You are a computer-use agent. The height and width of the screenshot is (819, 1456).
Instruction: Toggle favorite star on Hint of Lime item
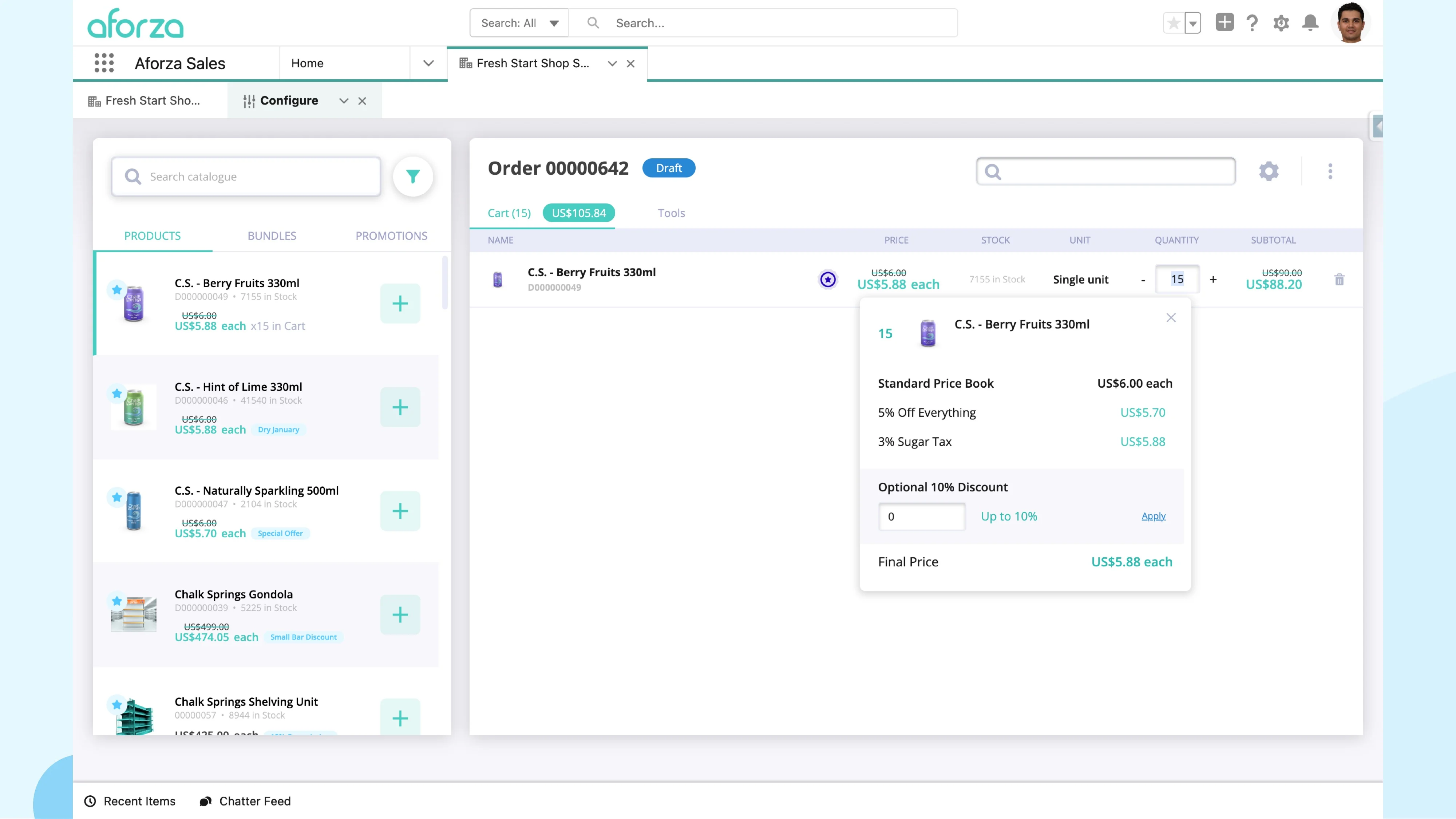(116, 393)
